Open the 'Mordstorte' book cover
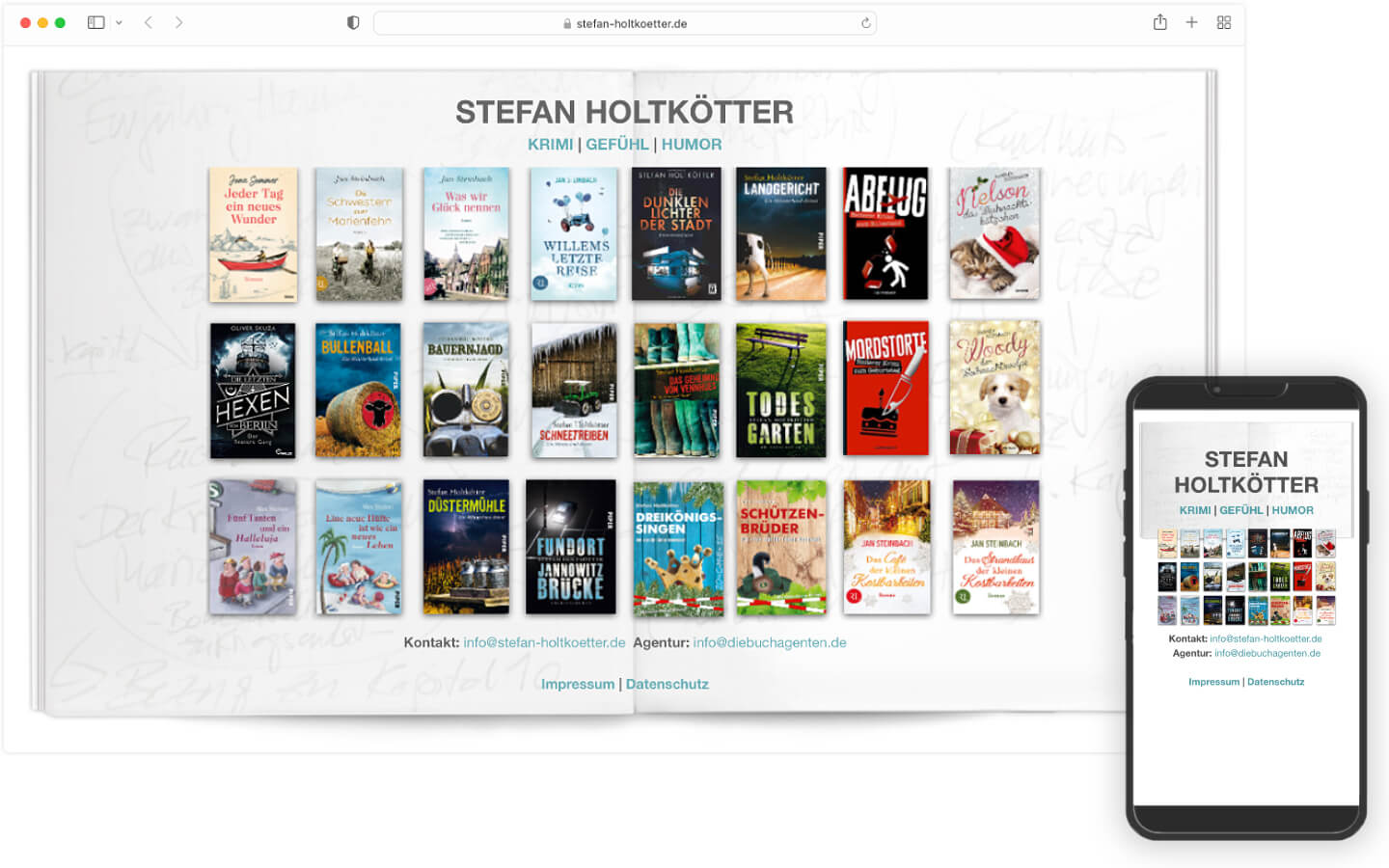The image size is (1389, 868). [x=885, y=389]
